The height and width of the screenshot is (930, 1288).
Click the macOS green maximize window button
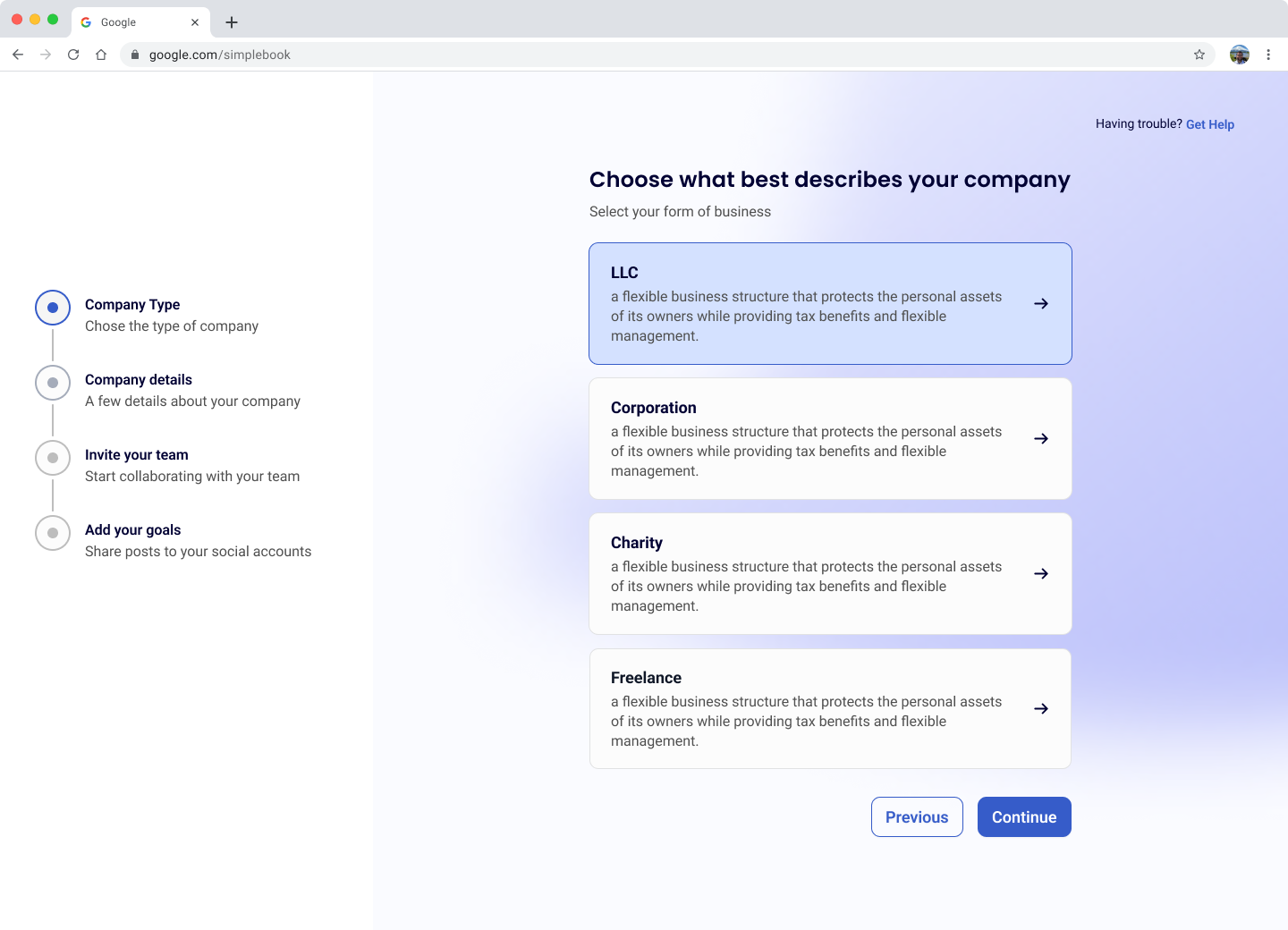(53, 19)
